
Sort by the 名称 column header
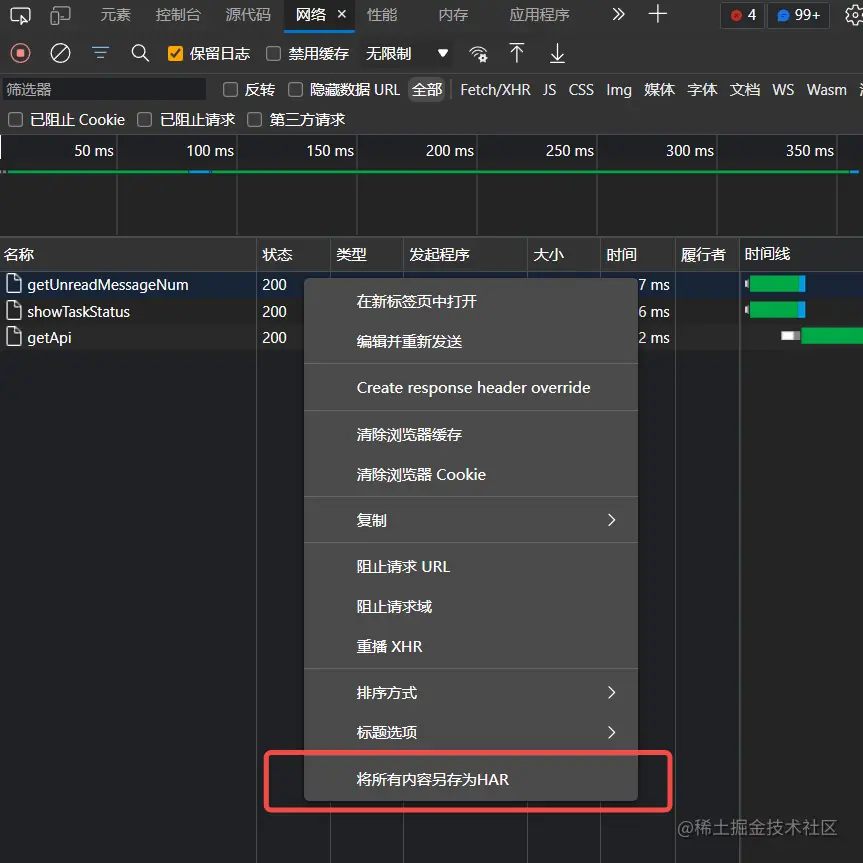(x=128, y=254)
